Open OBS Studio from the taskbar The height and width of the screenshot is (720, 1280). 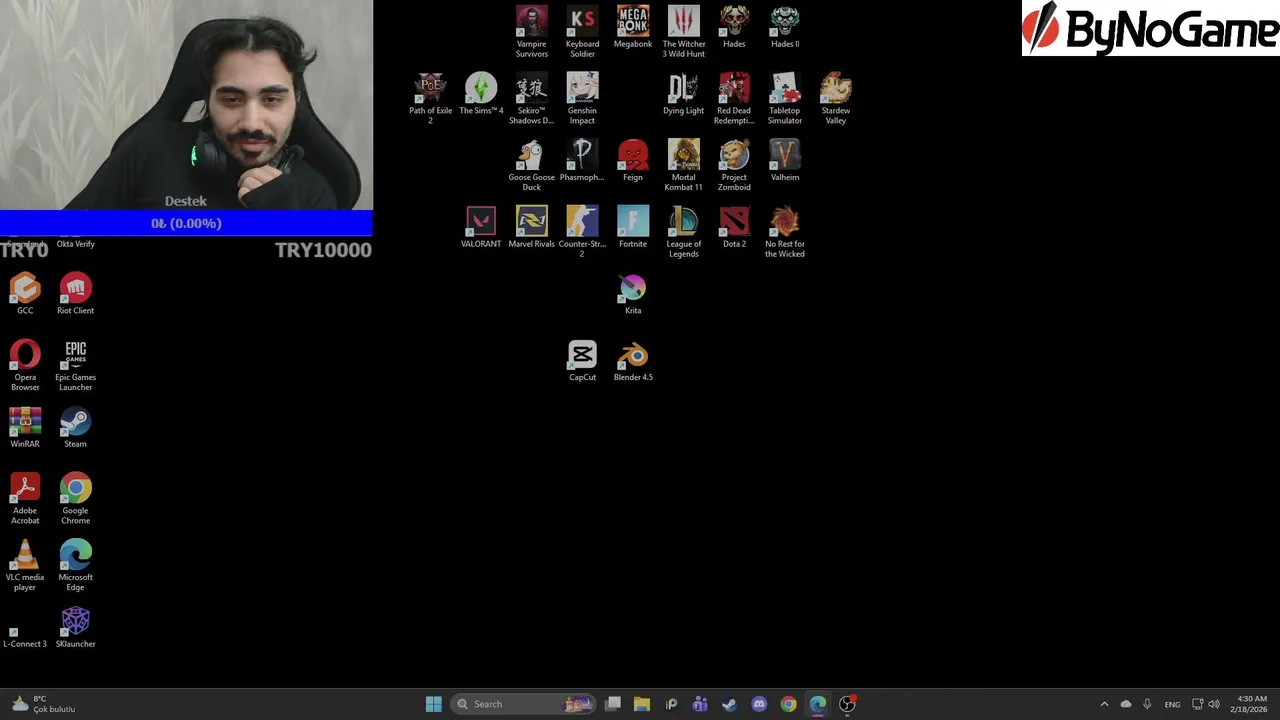click(847, 704)
